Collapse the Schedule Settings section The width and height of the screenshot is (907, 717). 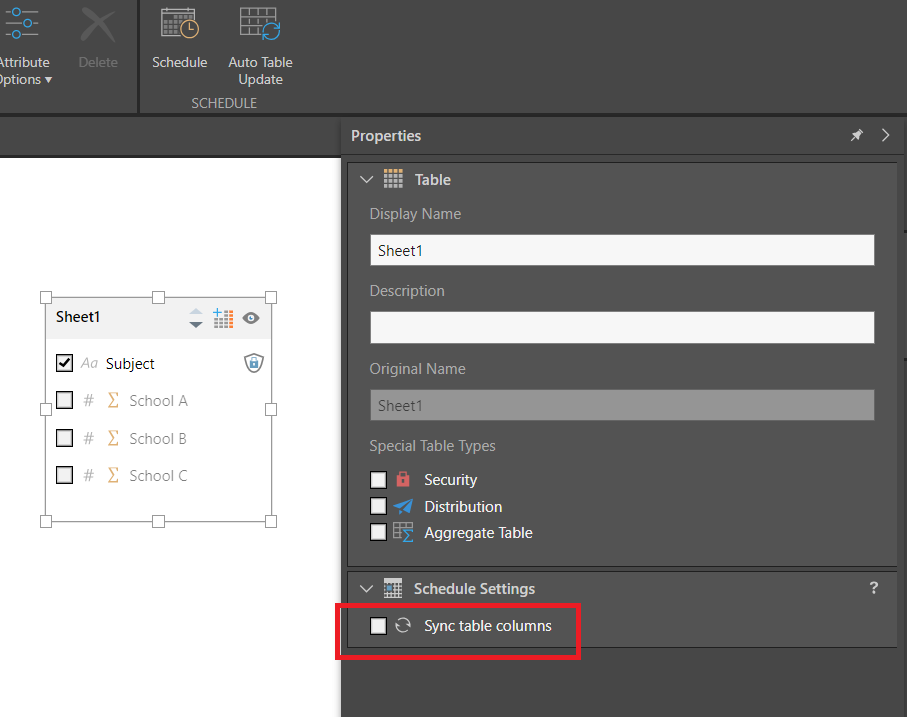point(366,589)
